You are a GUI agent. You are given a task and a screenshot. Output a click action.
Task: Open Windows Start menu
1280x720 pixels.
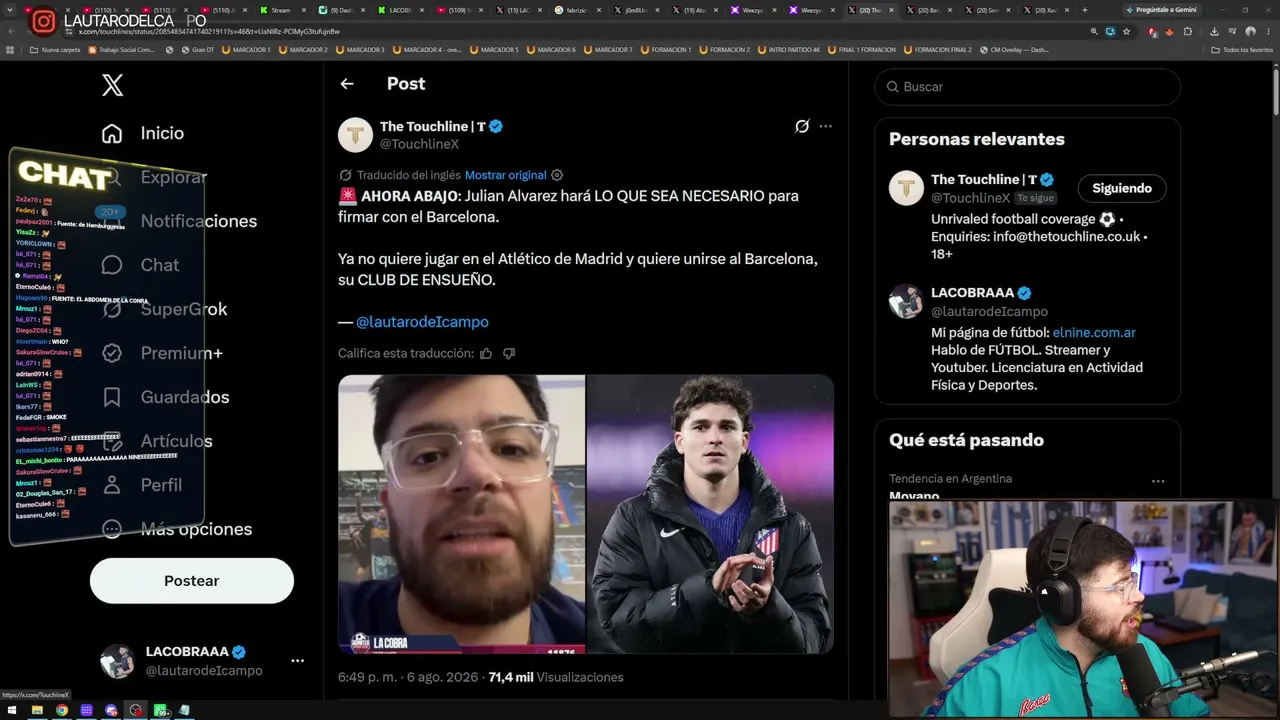tap(12, 710)
